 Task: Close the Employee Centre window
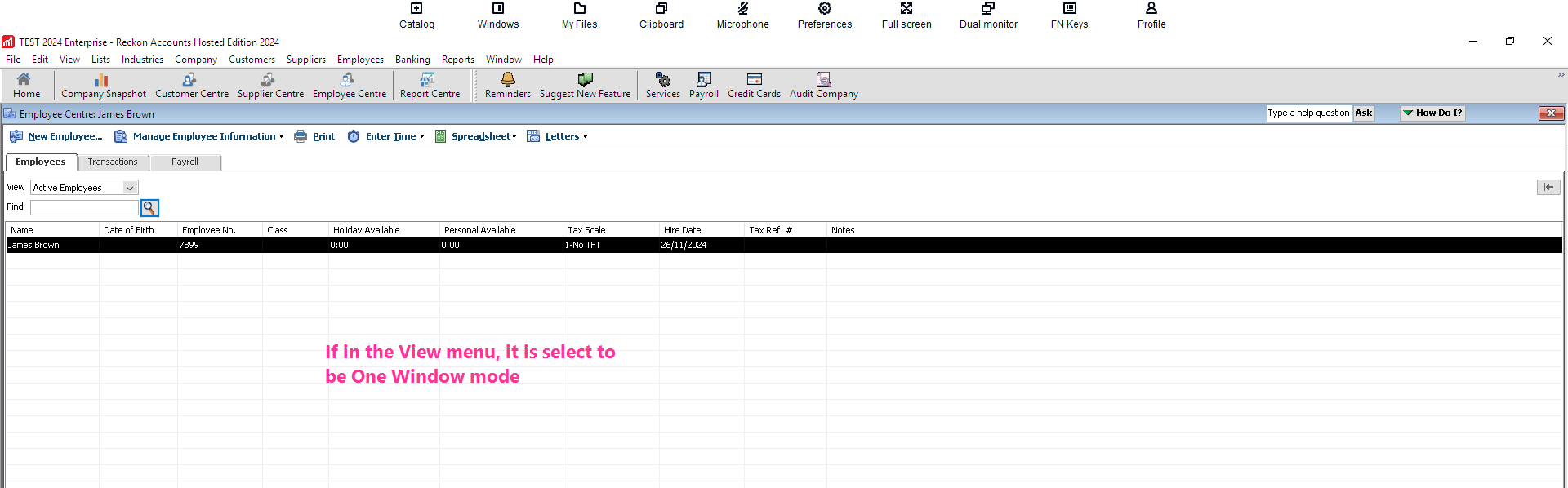[1551, 113]
